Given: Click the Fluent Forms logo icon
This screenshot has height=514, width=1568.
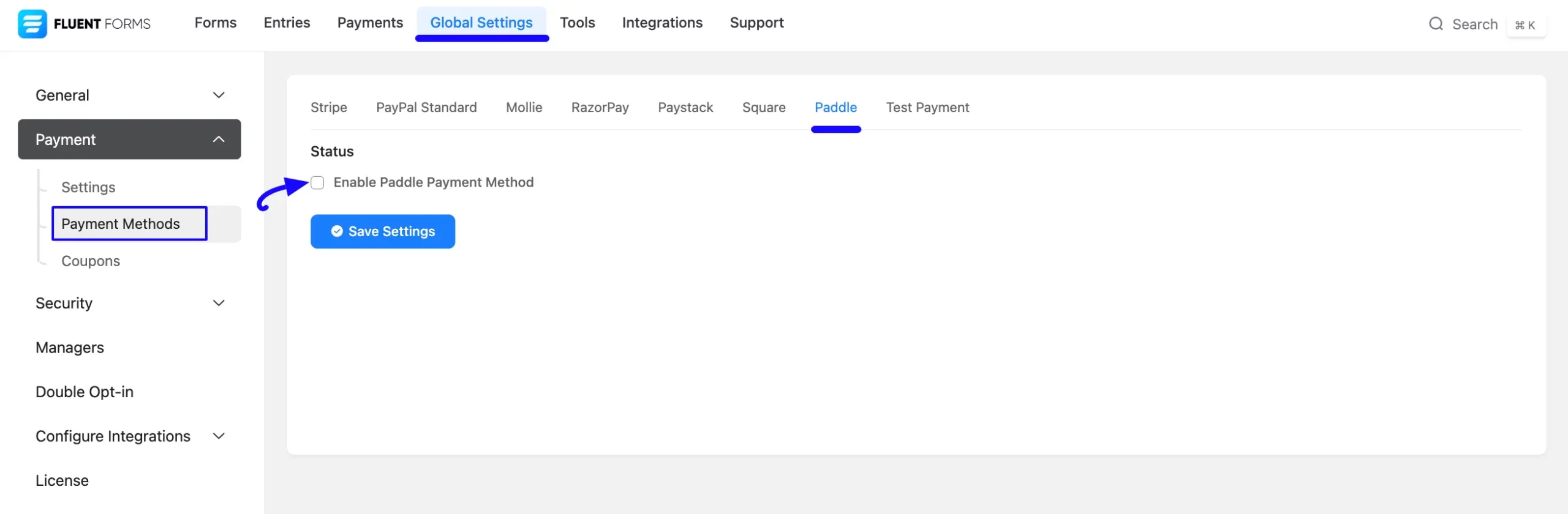Looking at the screenshot, I should (32, 24).
